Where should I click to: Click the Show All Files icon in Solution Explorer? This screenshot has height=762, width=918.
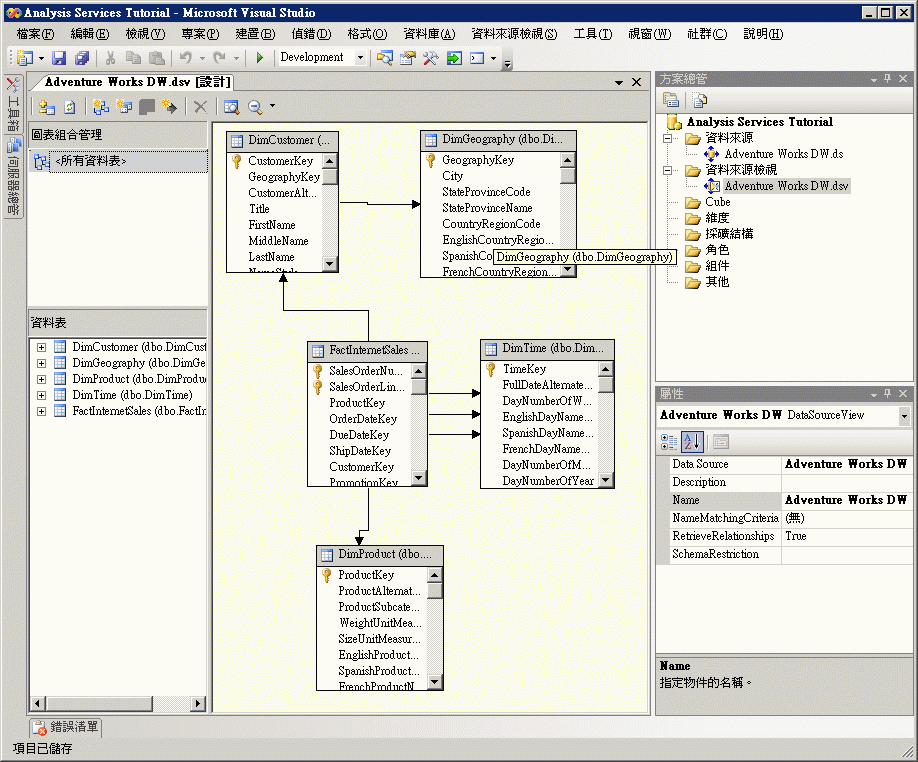(x=700, y=100)
